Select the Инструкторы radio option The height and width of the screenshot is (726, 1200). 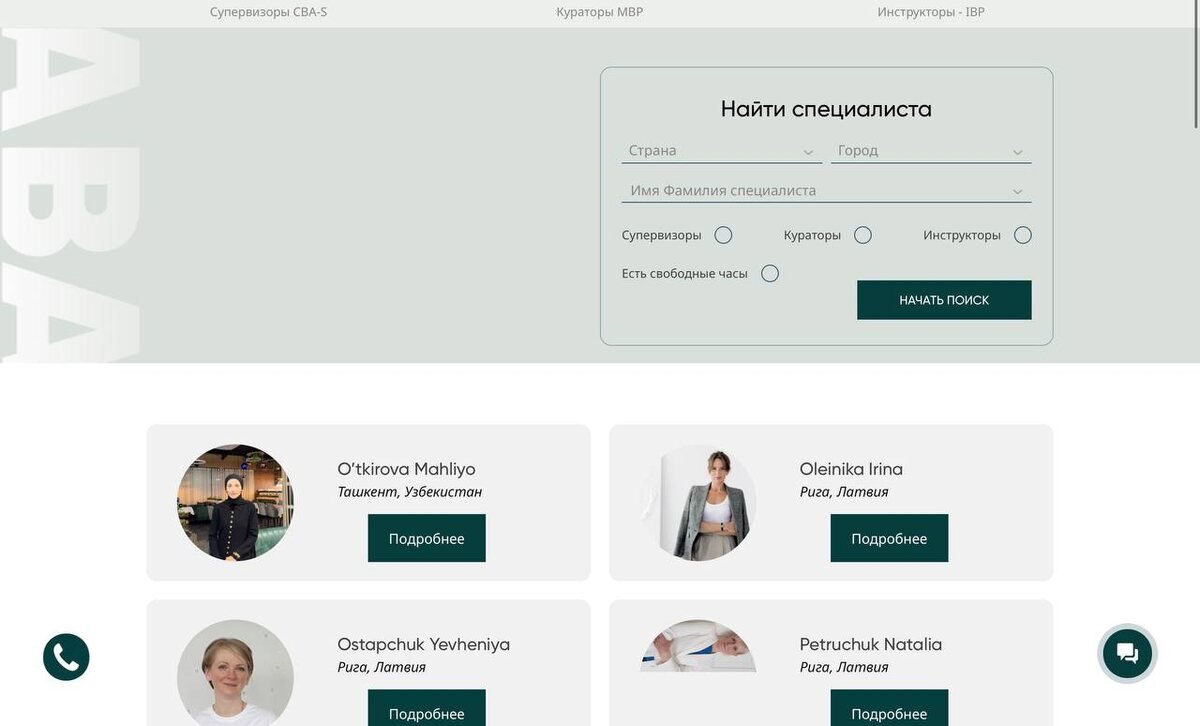tap(1022, 235)
